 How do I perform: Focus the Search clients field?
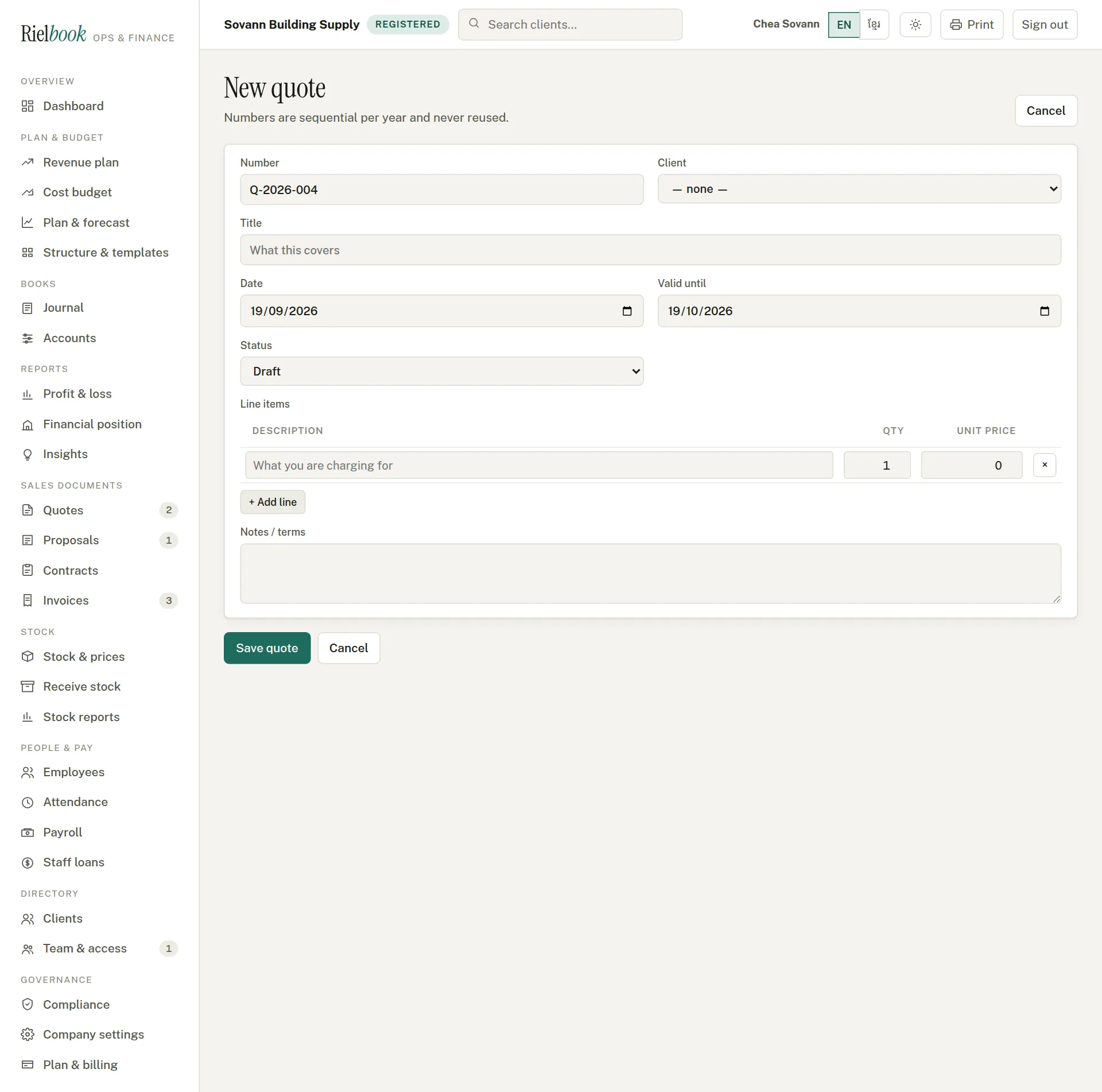click(x=570, y=25)
